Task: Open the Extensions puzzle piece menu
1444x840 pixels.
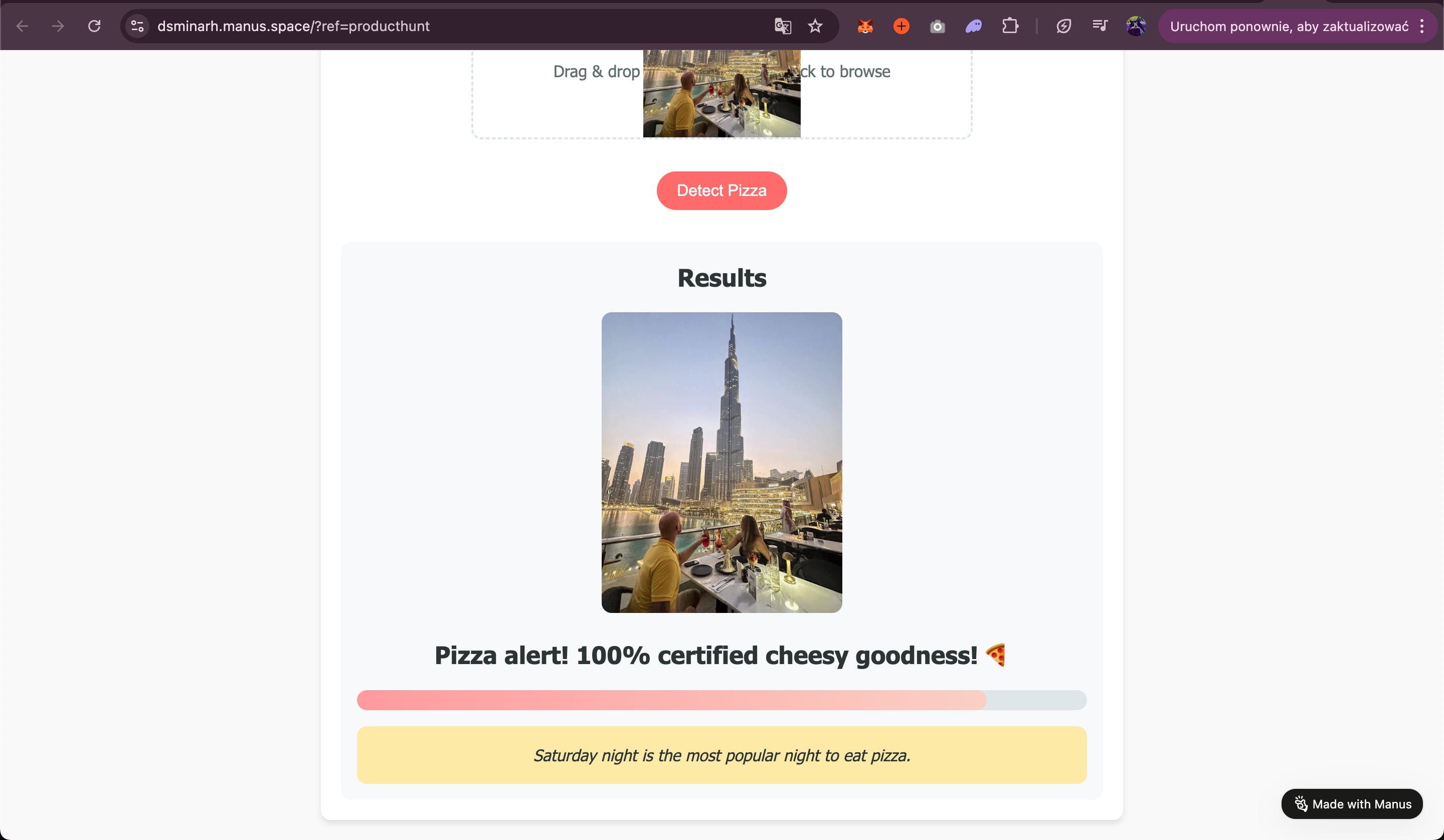Action: 1010,27
